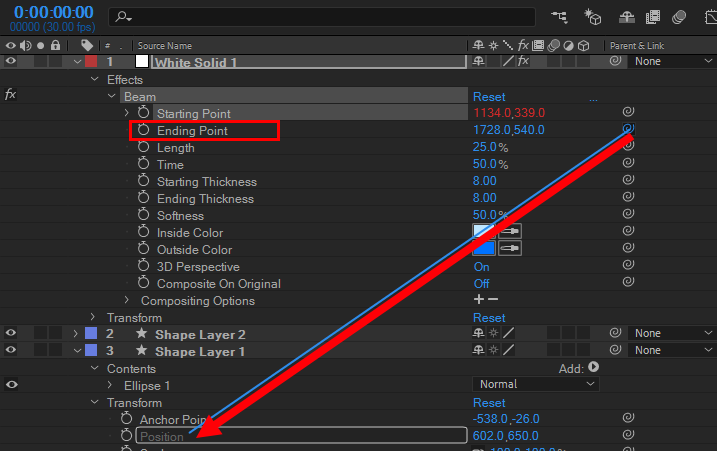
Task: Click Reset for White Solid 1 Transform
Action: (489, 318)
